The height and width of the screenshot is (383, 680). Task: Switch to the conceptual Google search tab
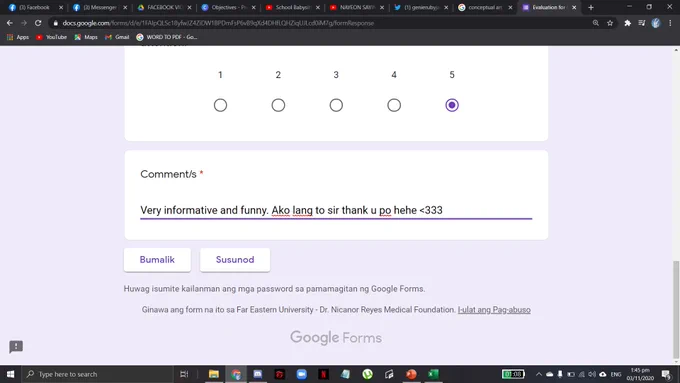tap(484, 7)
